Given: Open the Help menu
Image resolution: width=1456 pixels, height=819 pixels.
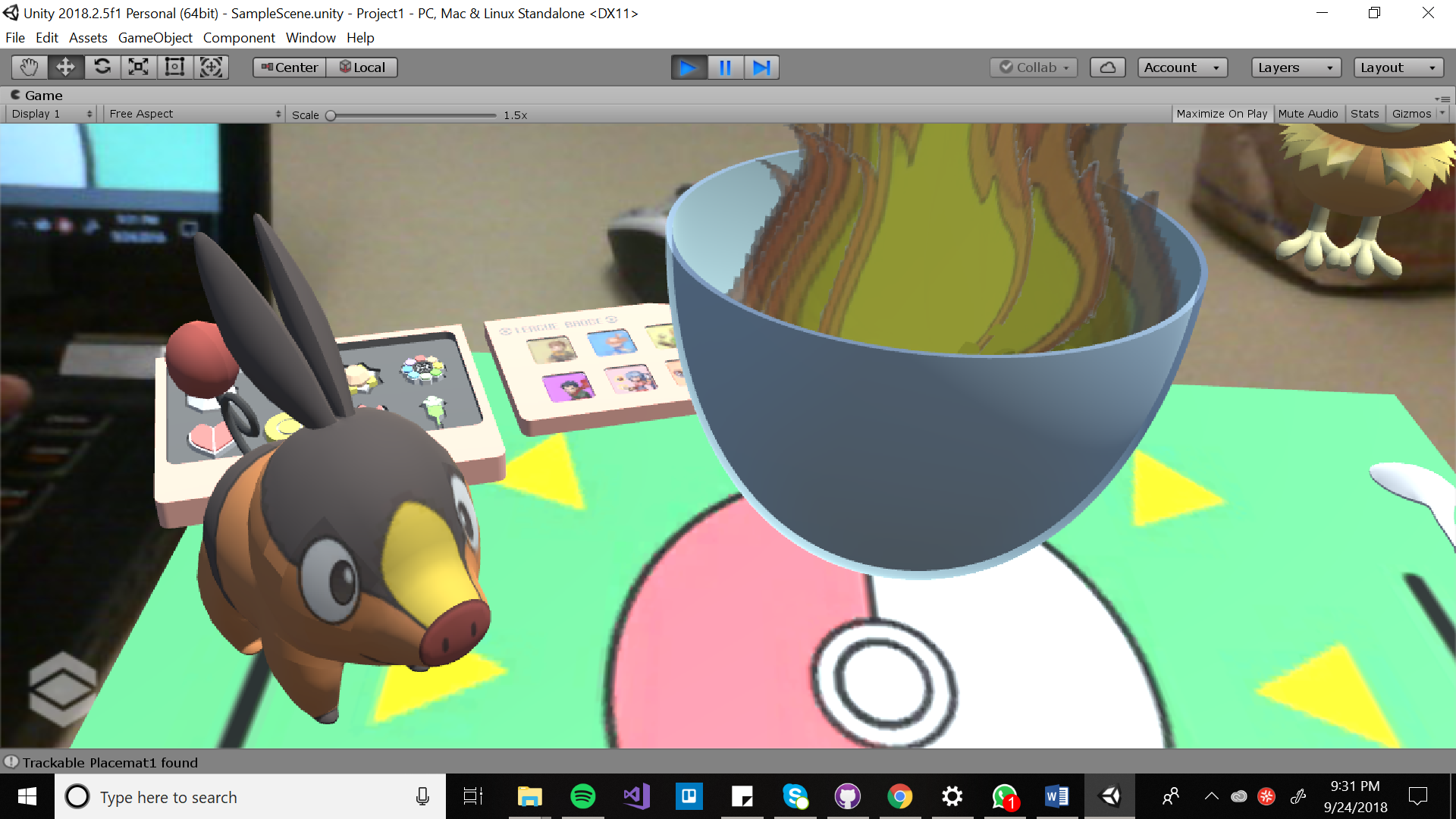Looking at the screenshot, I should pyautogui.click(x=360, y=38).
